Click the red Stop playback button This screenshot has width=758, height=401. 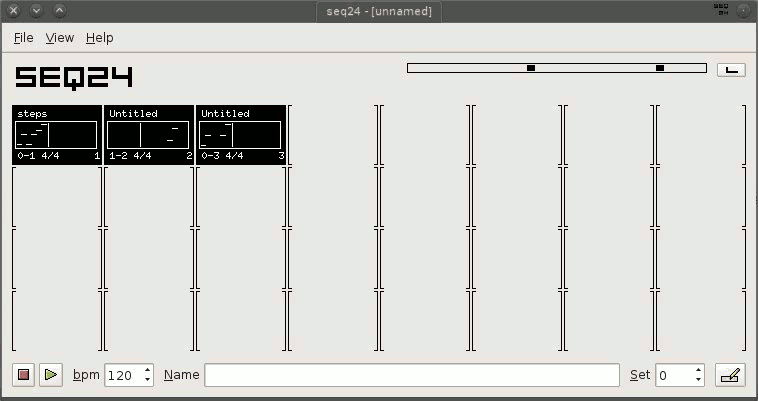click(x=24, y=375)
